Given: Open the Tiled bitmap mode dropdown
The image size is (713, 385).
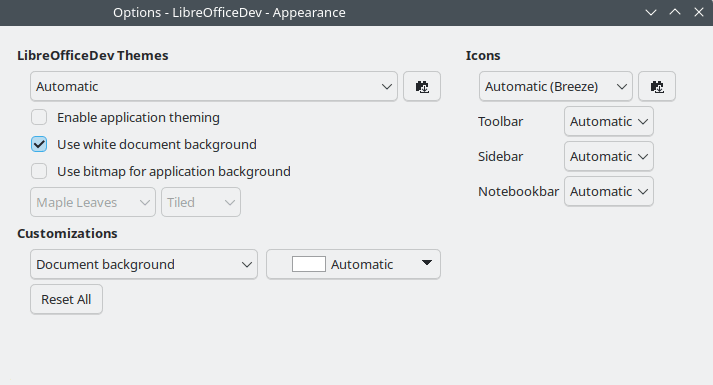Looking at the screenshot, I should [201, 202].
